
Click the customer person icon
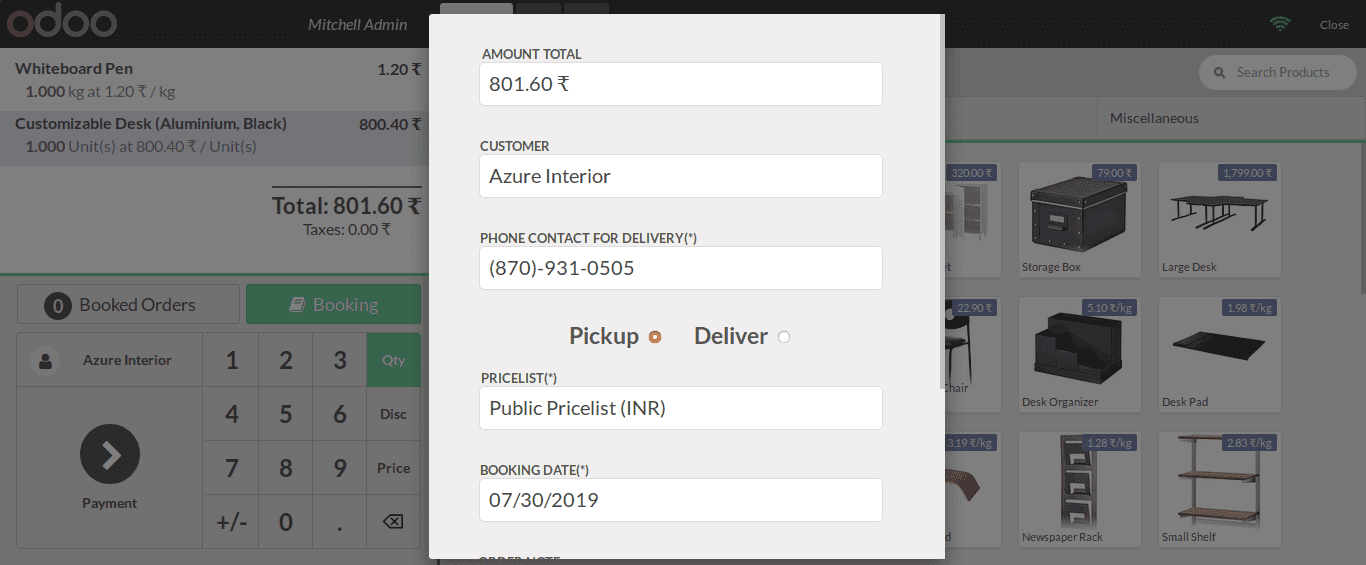pyautogui.click(x=45, y=361)
